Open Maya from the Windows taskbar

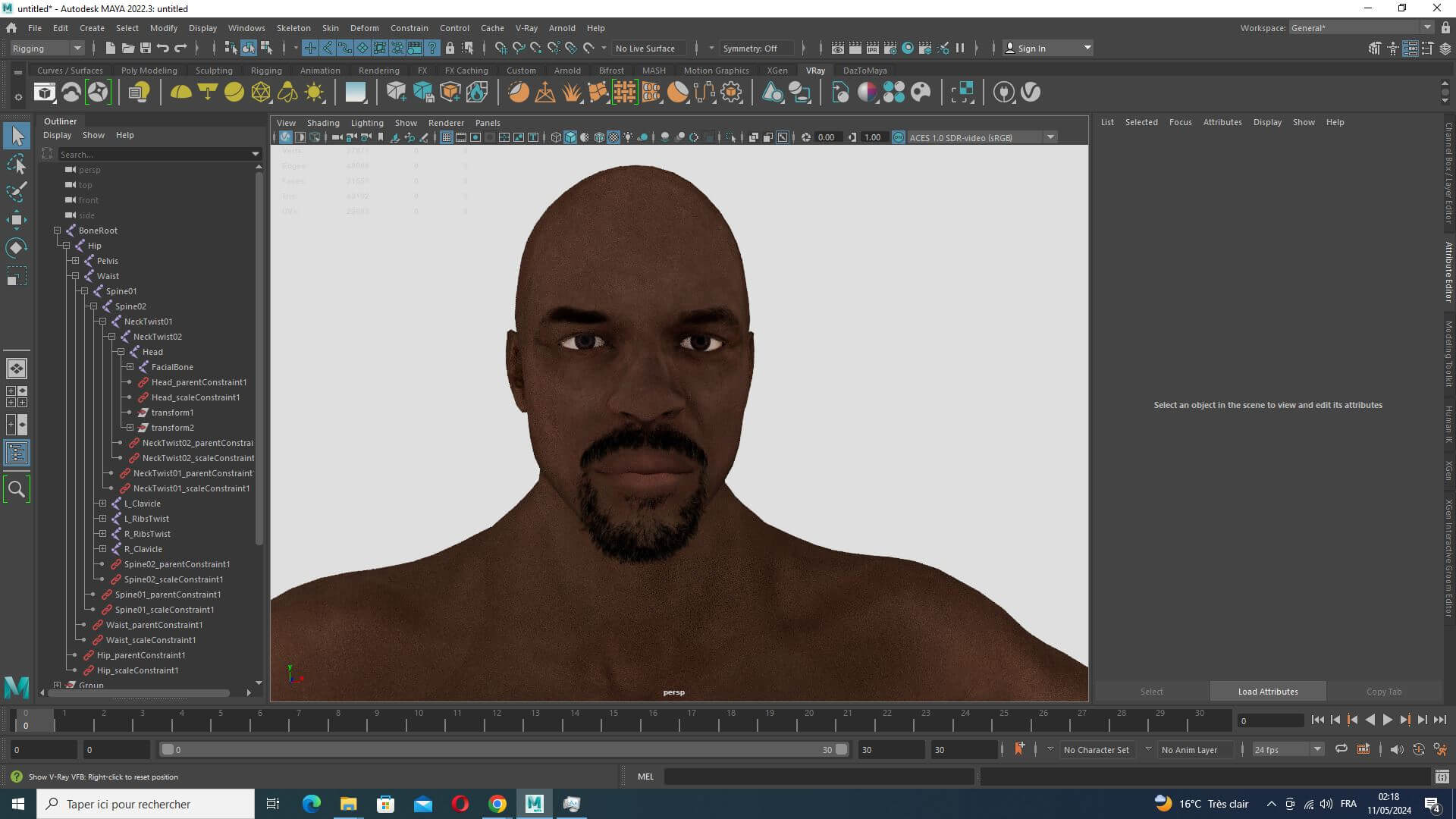pyautogui.click(x=535, y=804)
